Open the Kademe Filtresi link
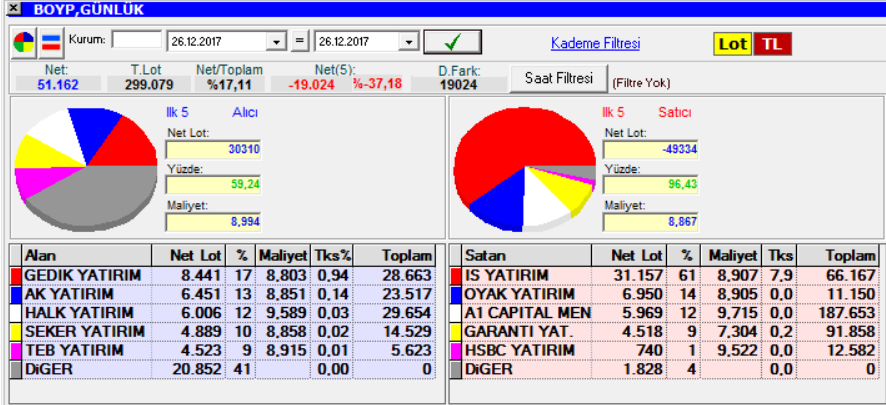This screenshot has height=405, width=886. click(x=596, y=43)
